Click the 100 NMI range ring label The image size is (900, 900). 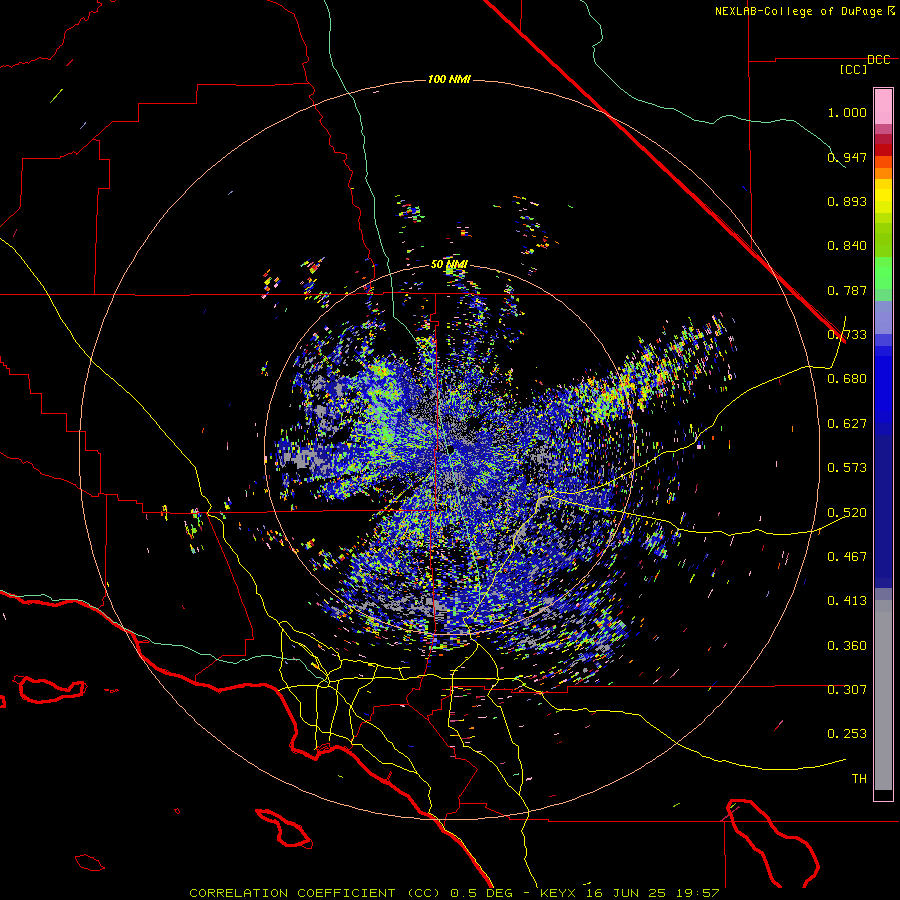coord(449,79)
